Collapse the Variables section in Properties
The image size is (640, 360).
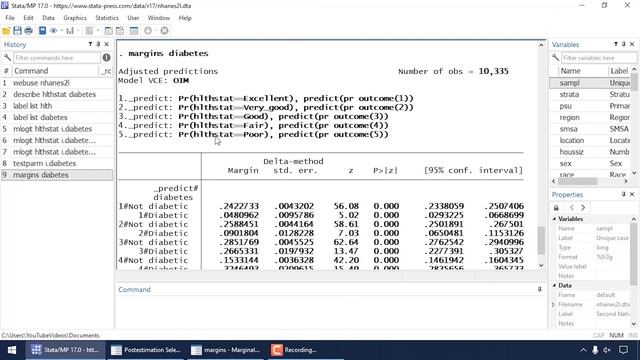click(x=554, y=219)
